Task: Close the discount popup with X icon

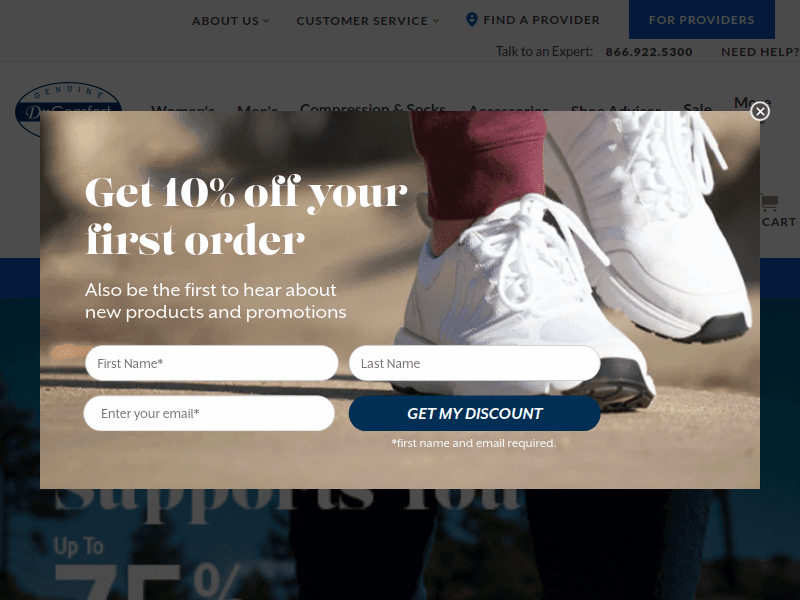Action: point(760,111)
